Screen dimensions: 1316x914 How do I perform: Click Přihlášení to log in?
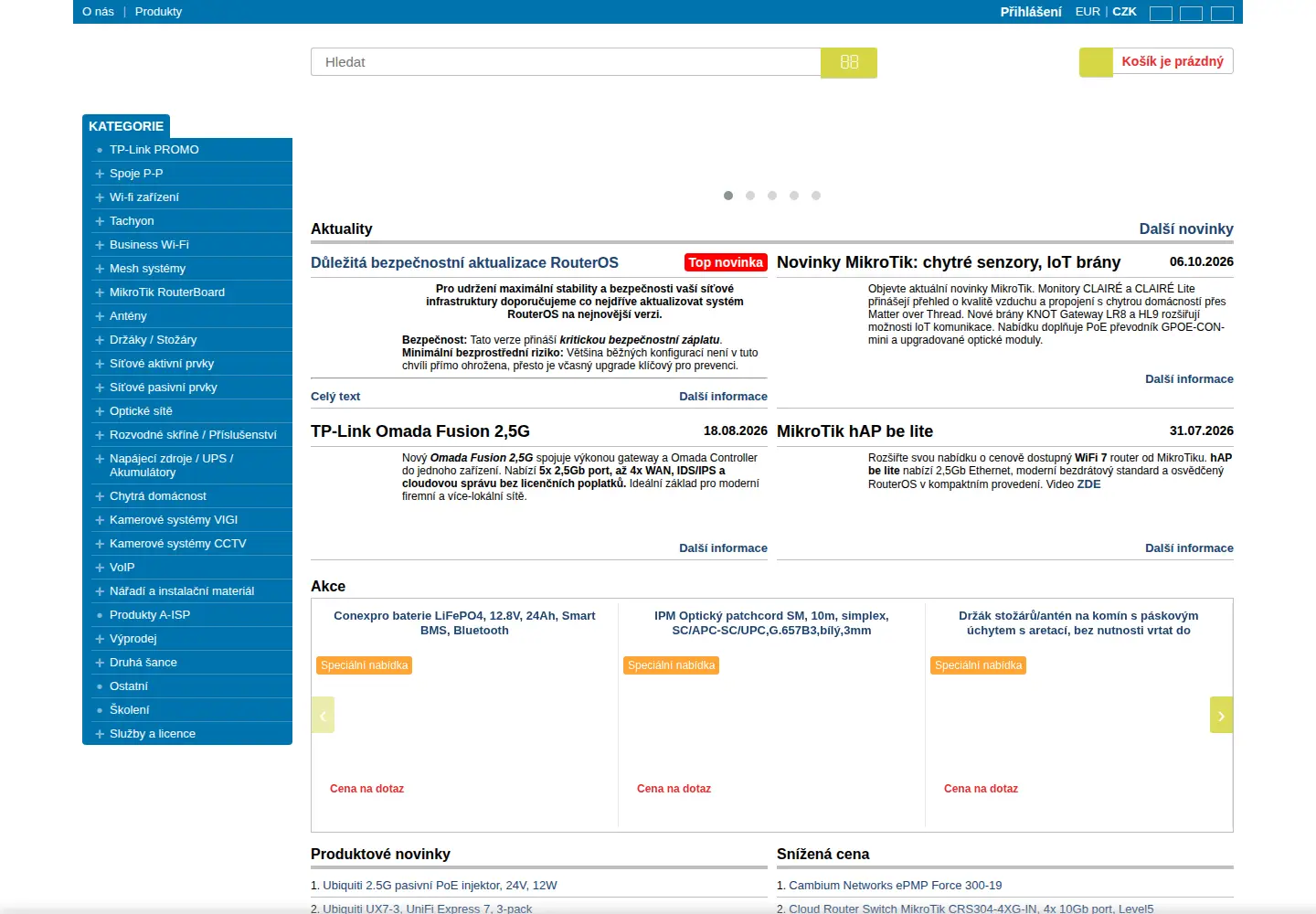(1031, 12)
